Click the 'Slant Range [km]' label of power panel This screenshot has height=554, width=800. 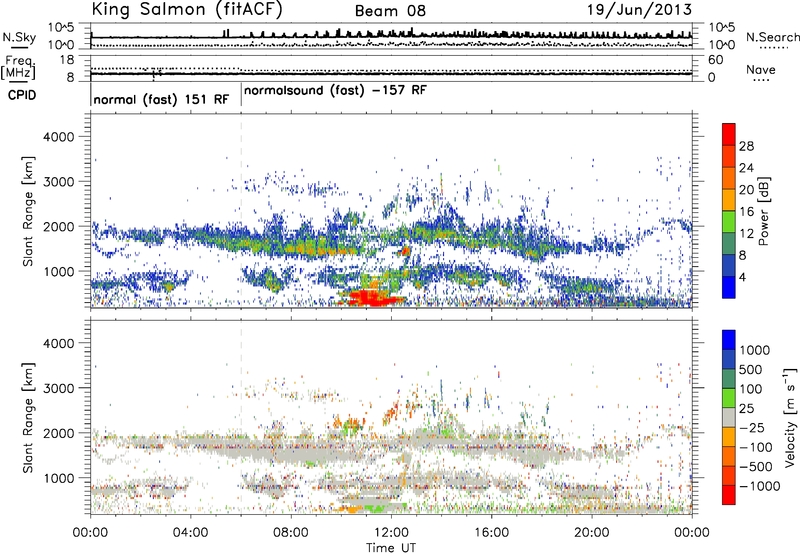pyautogui.click(x=28, y=211)
